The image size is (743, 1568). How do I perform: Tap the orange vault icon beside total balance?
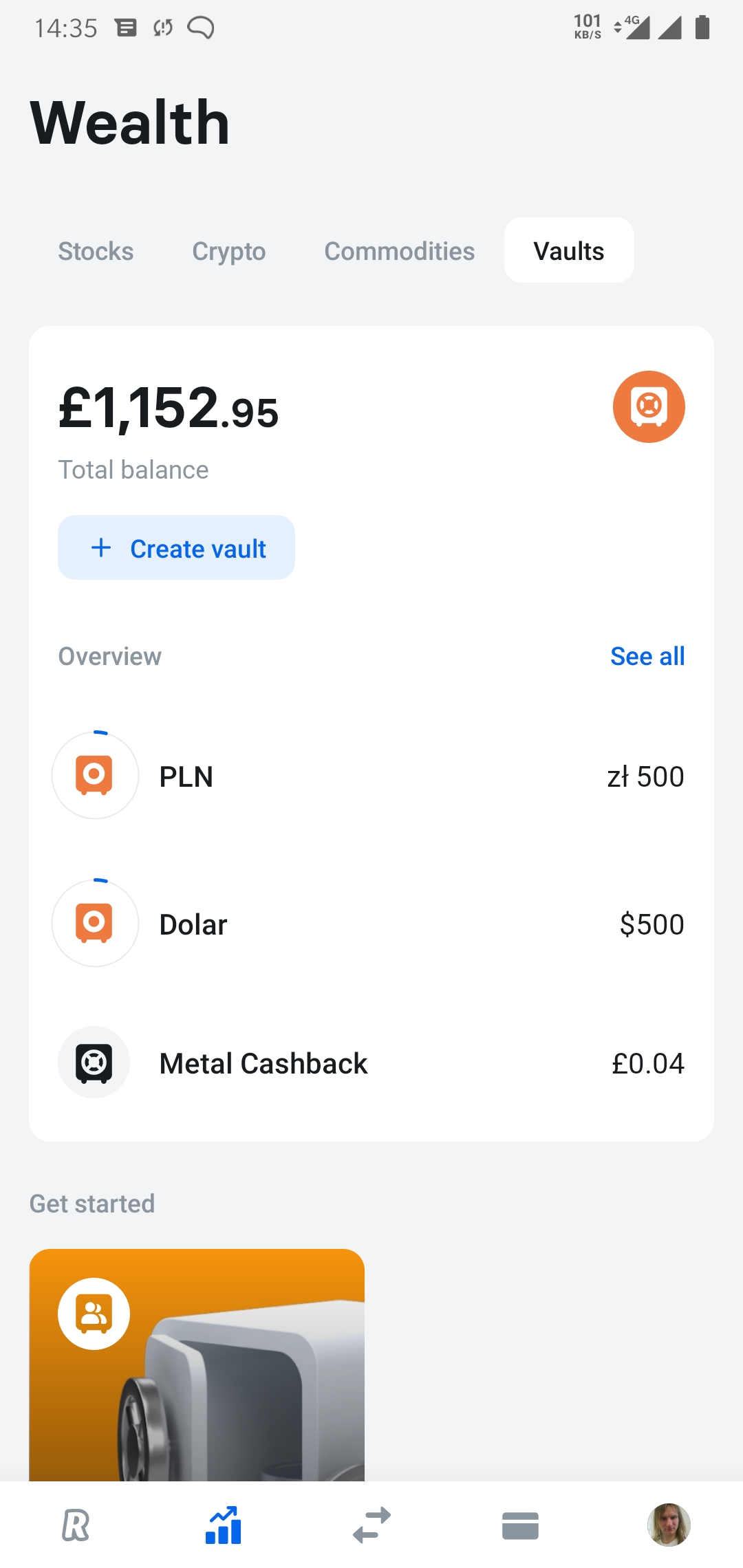click(x=649, y=406)
